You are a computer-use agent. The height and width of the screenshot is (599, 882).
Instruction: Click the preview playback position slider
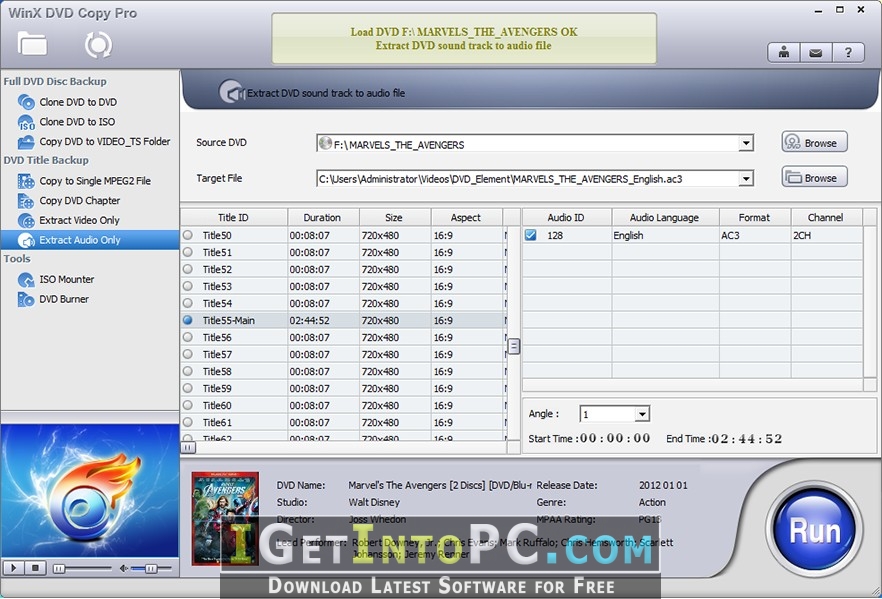58,569
